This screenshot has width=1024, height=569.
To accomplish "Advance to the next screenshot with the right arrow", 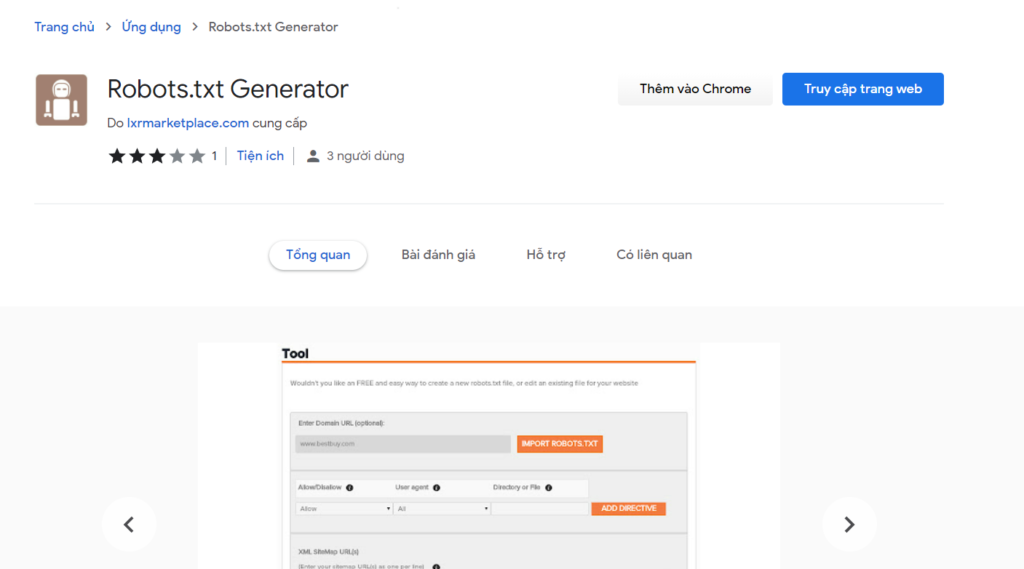I will pos(849,524).
